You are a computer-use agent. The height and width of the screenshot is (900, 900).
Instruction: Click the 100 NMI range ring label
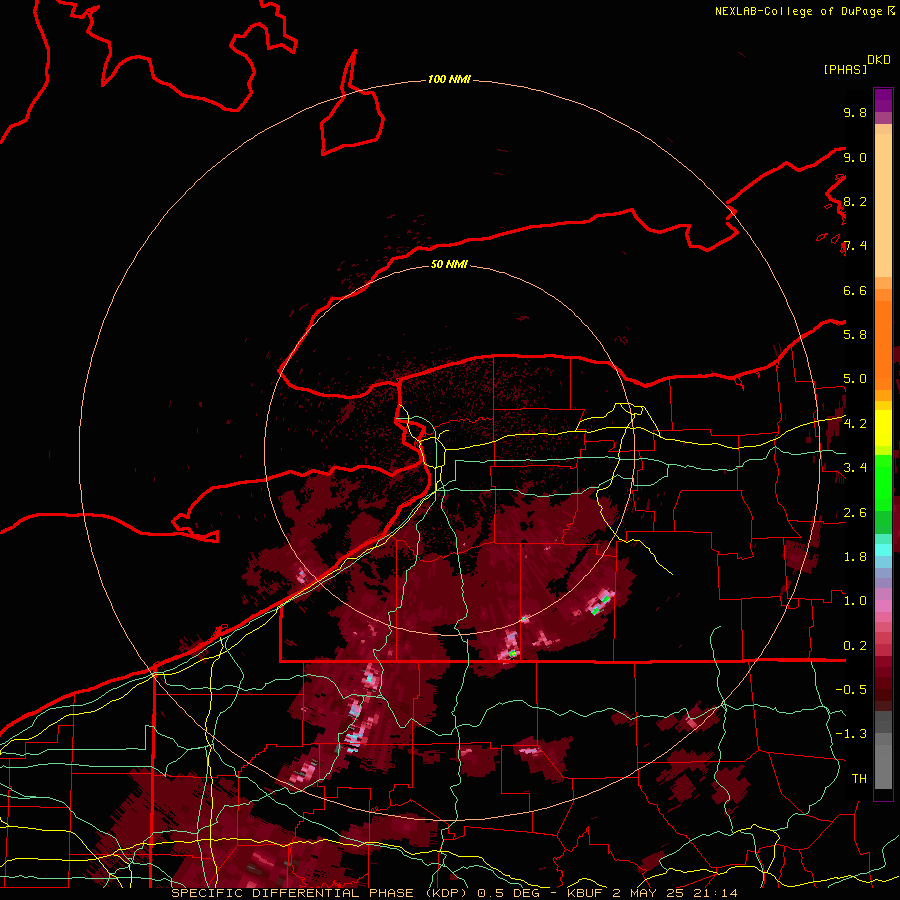point(449,79)
